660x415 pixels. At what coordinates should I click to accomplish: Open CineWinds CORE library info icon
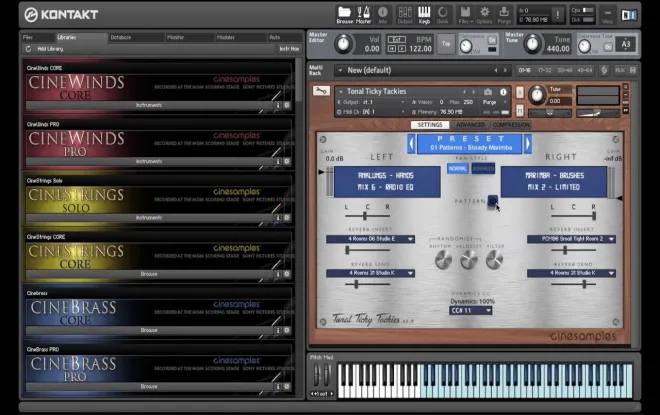278,105
